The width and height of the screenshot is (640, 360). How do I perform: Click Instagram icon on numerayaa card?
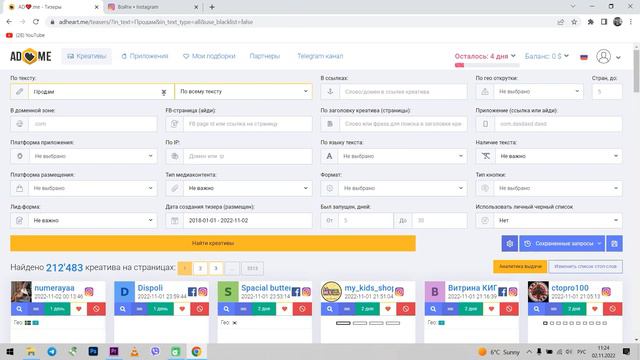coord(89,291)
